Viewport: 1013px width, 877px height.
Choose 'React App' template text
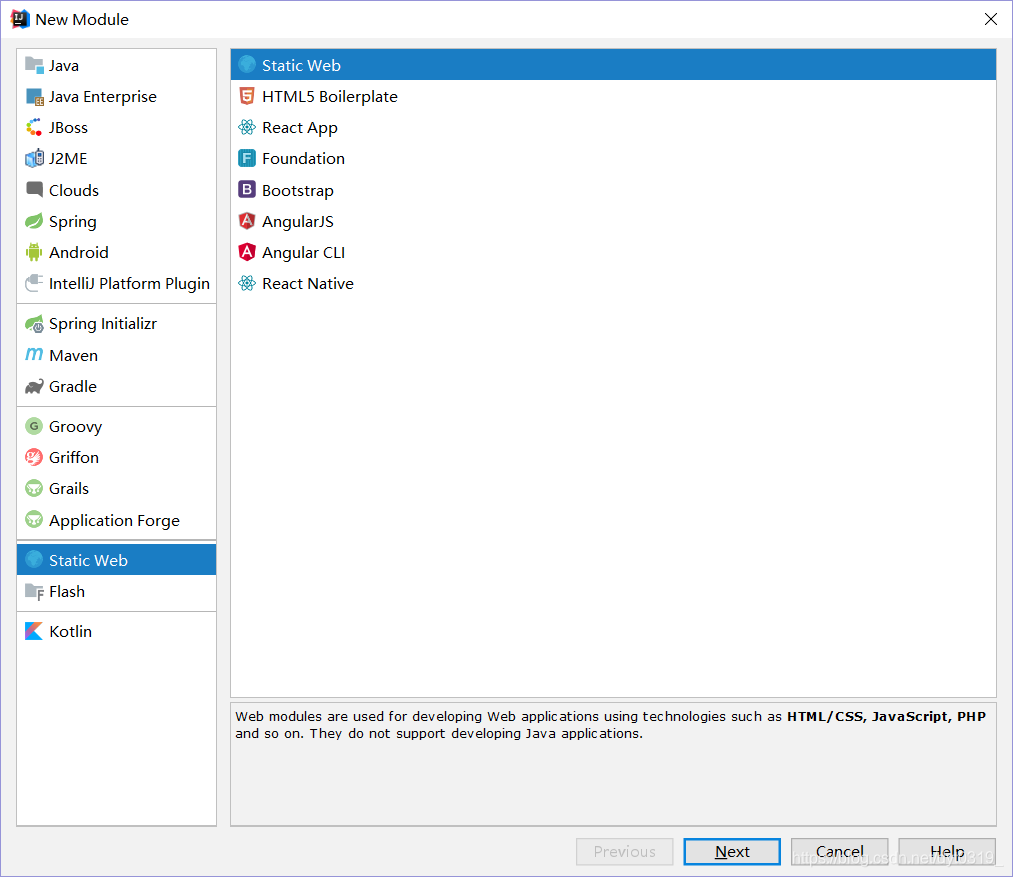[x=300, y=128]
